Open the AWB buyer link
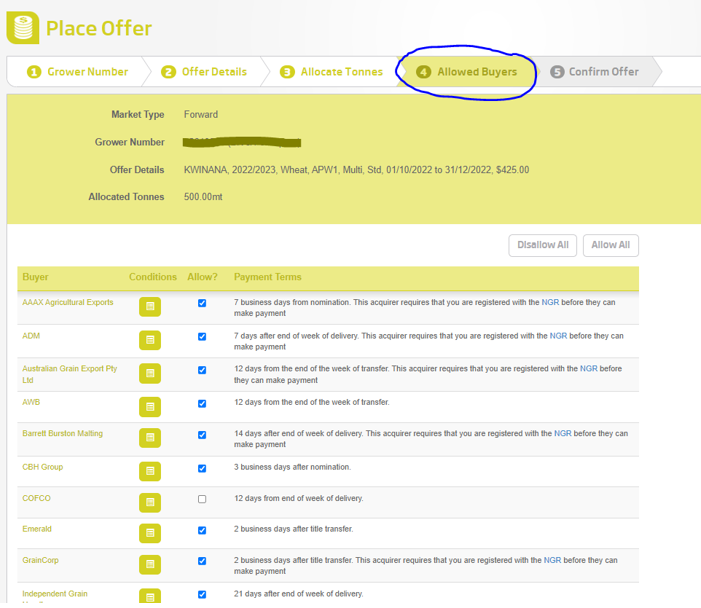This screenshot has height=608, width=701. point(31,402)
